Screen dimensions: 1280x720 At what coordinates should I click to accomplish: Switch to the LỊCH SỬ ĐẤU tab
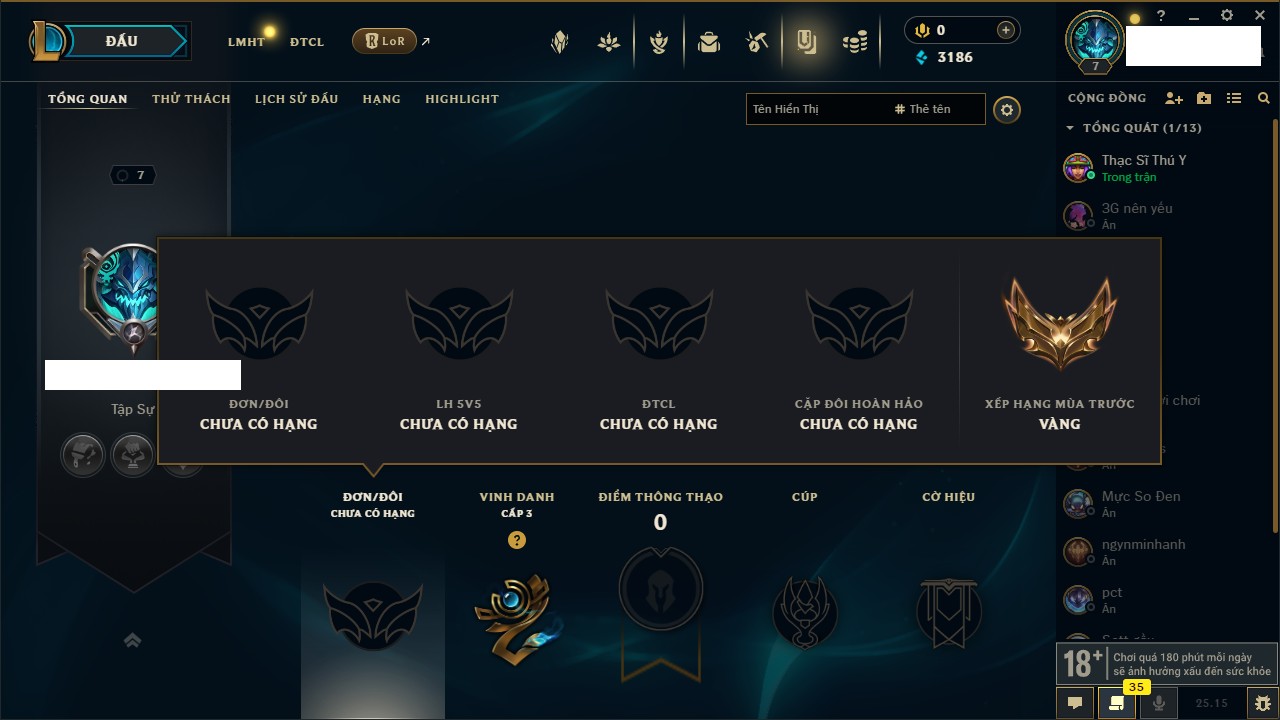296,99
